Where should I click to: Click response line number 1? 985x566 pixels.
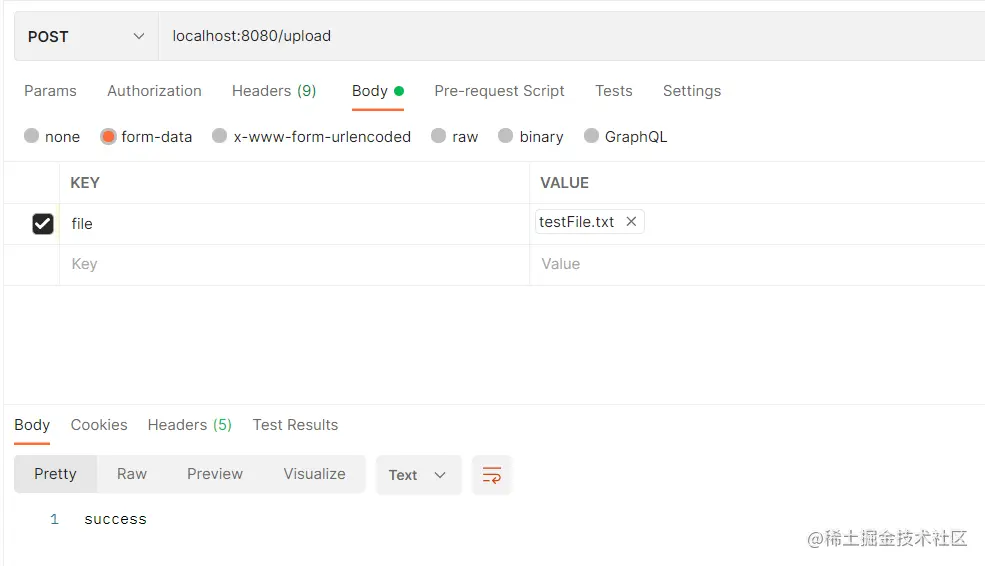click(x=55, y=520)
